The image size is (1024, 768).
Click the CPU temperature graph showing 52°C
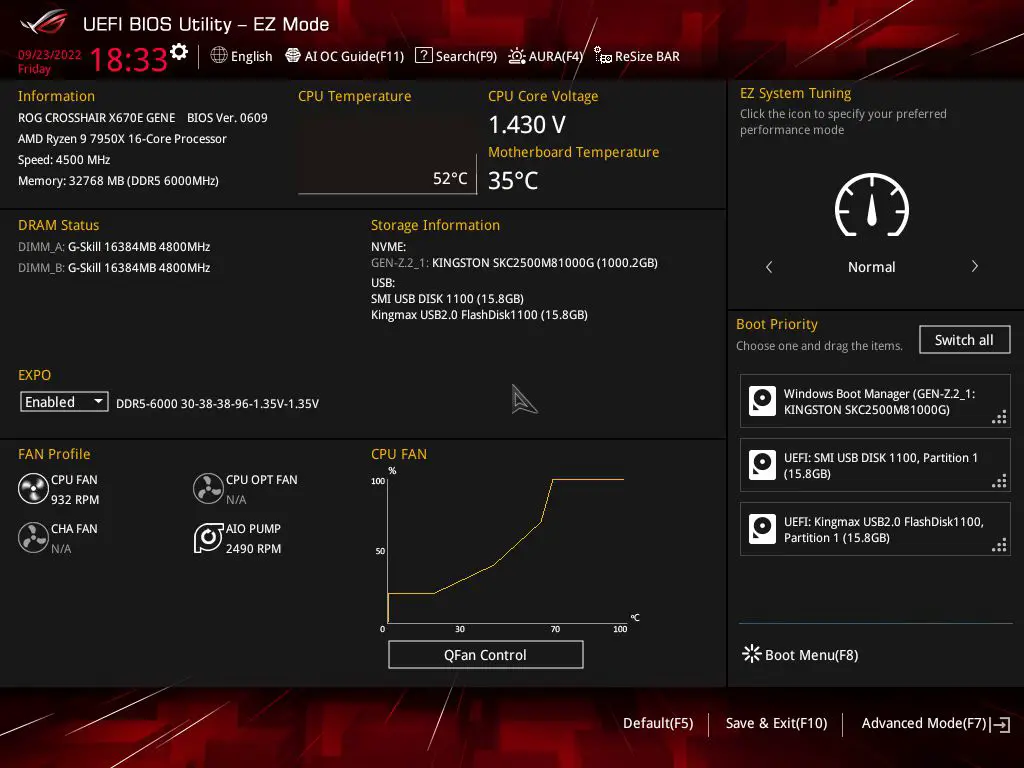pos(387,154)
